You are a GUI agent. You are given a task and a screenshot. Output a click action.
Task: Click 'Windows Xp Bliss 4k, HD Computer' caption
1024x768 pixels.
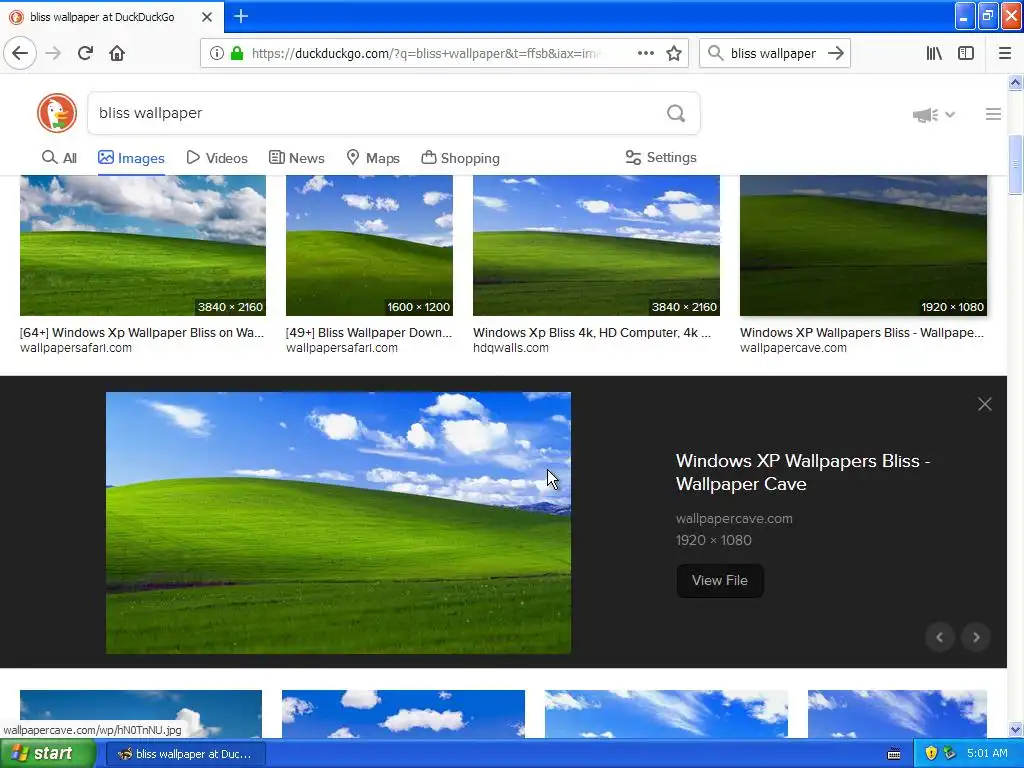click(x=592, y=332)
